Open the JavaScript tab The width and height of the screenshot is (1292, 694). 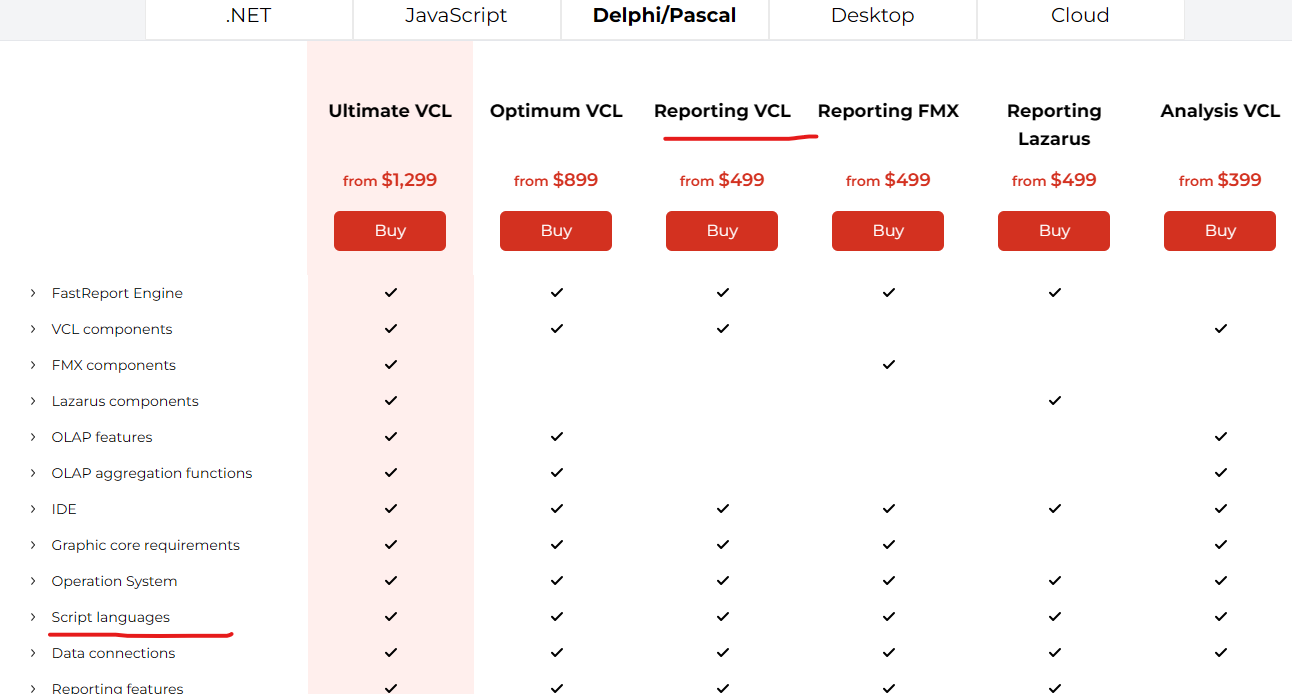pos(456,16)
